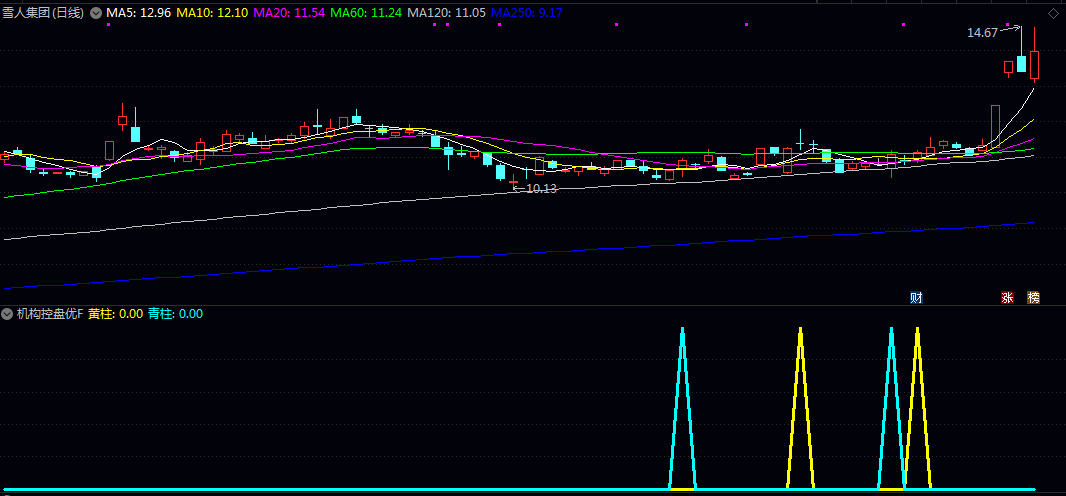
Task: Click the 雪人集团(日线) chart title
Action: 44,13
